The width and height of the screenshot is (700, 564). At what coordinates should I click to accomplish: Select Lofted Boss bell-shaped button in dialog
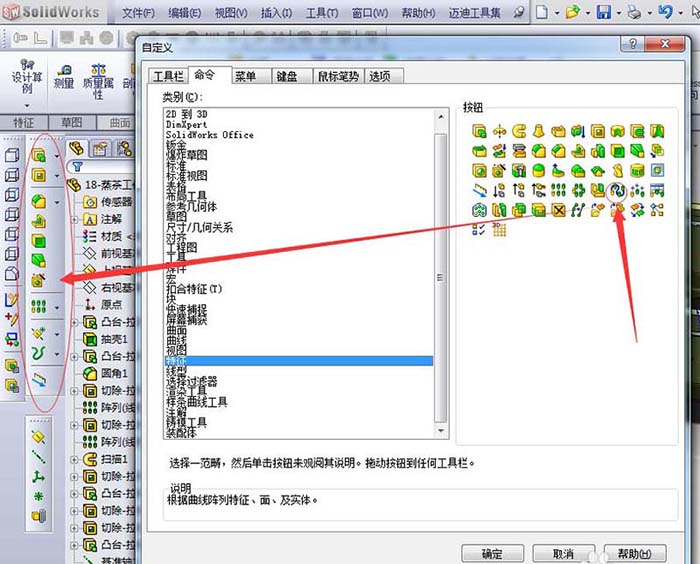click(x=538, y=131)
